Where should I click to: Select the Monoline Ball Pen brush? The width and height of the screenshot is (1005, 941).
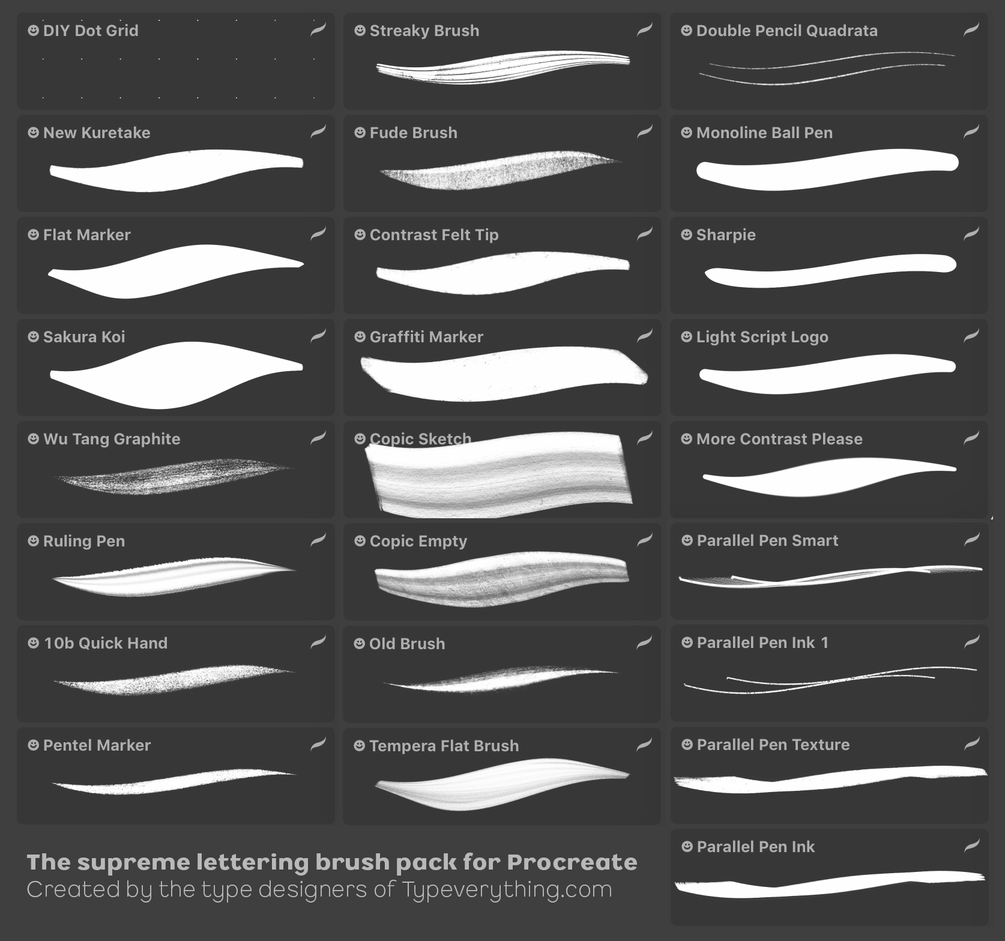coord(829,163)
